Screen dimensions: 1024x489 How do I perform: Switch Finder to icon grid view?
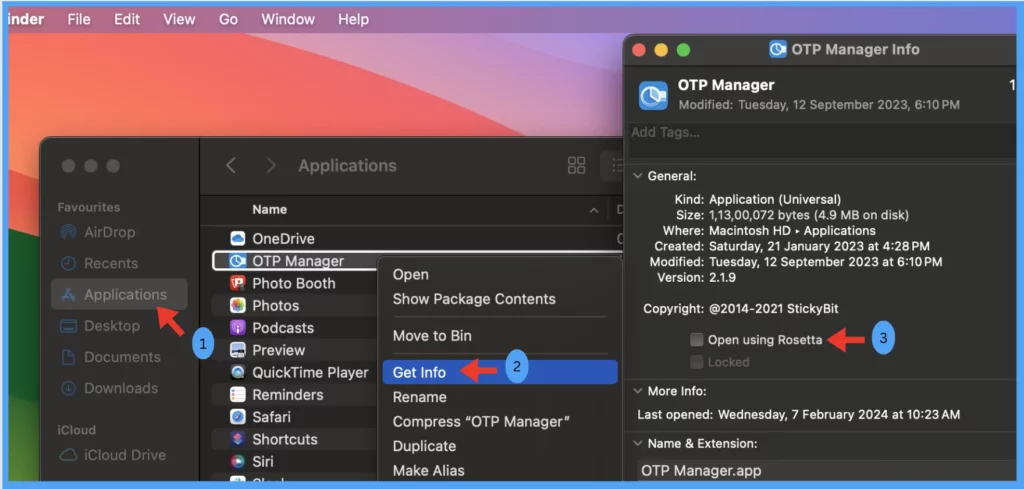click(577, 165)
